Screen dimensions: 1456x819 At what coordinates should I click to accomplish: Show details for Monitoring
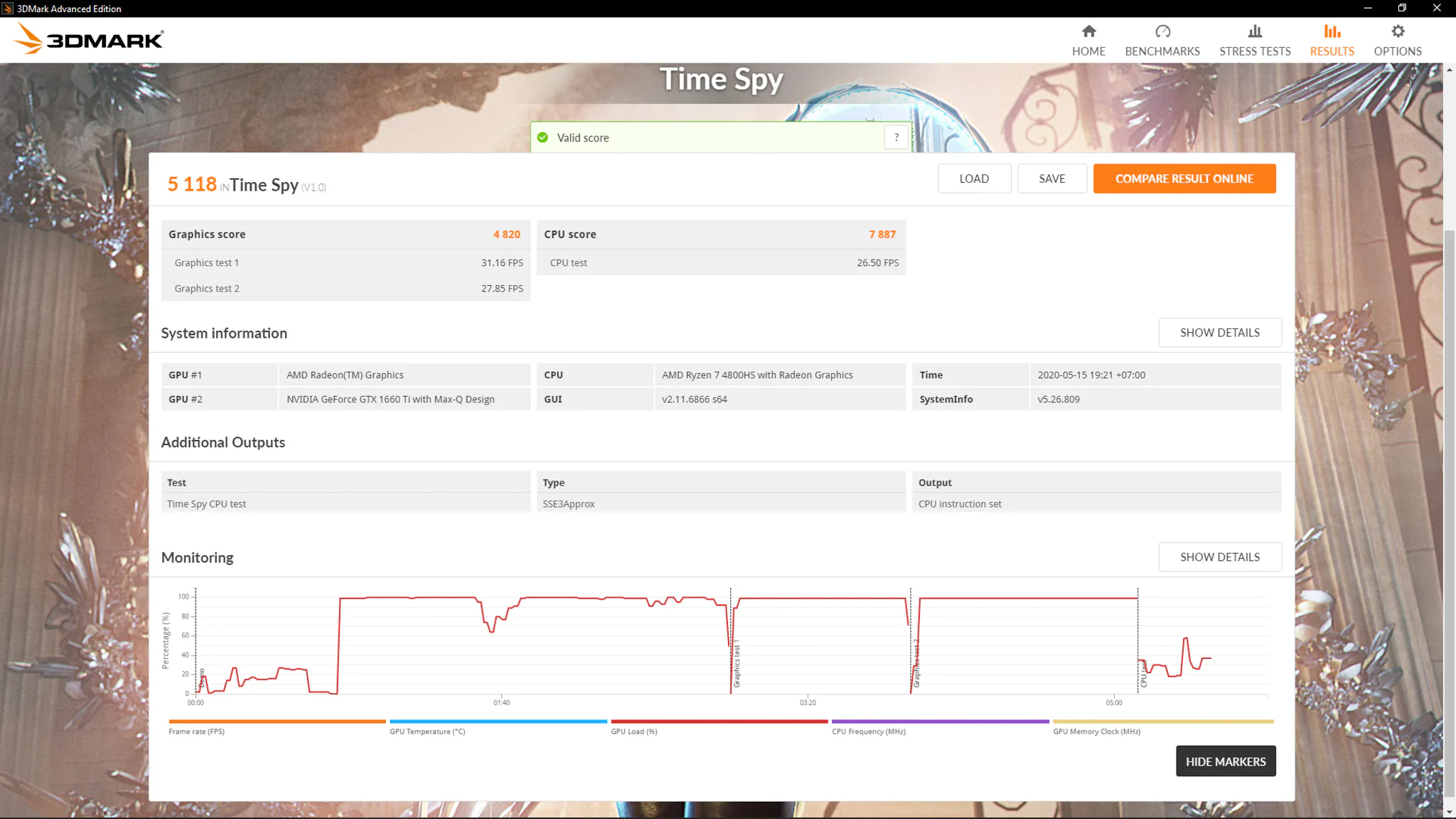pyautogui.click(x=1220, y=557)
